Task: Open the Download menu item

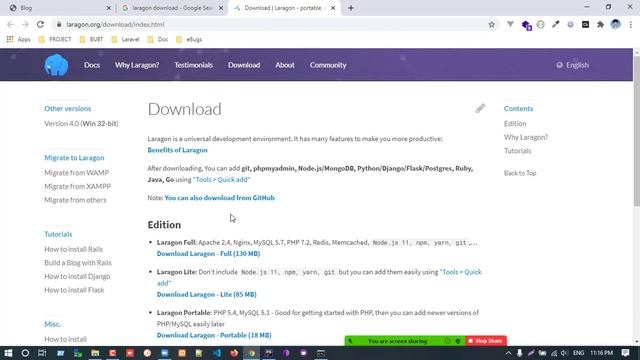Action: click(x=244, y=65)
